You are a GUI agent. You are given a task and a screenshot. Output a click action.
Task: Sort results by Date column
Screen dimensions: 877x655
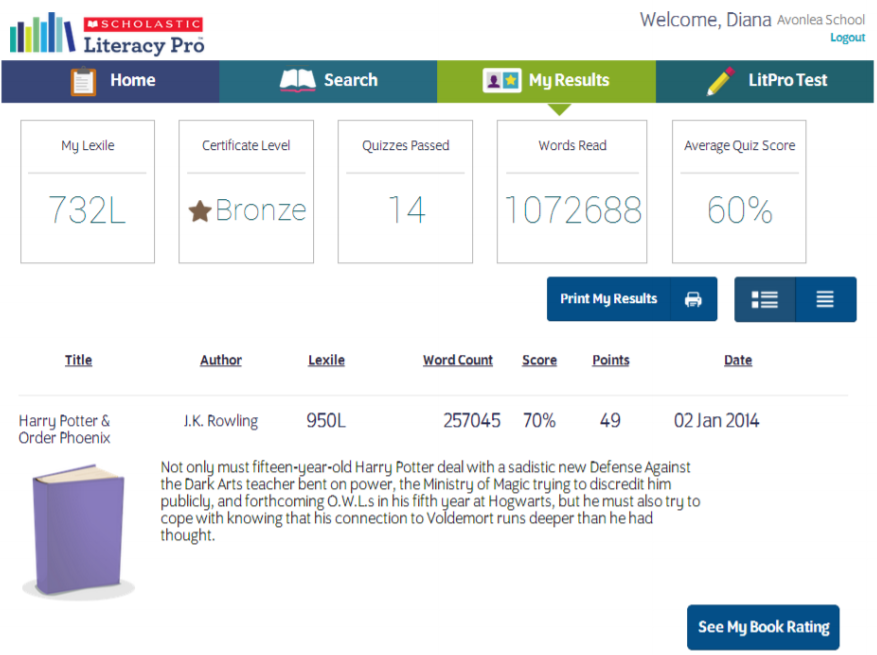pyautogui.click(x=738, y=360)
